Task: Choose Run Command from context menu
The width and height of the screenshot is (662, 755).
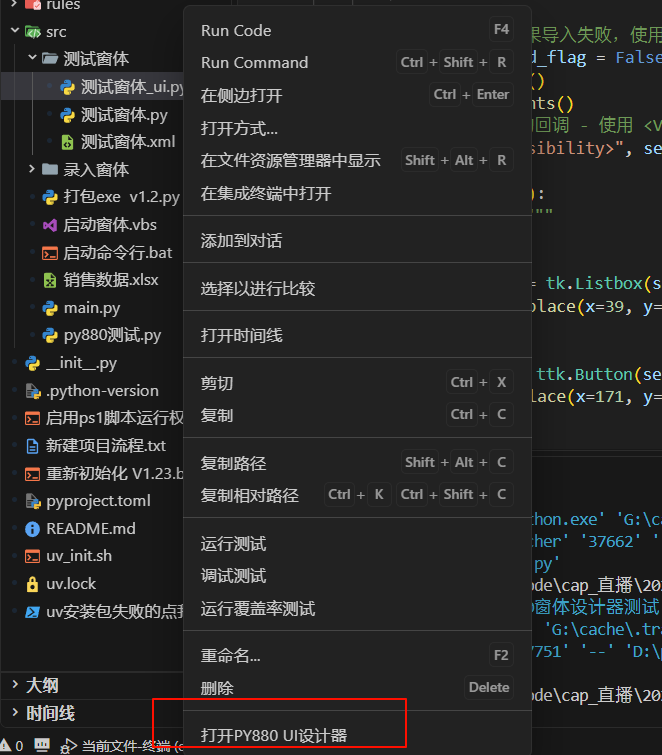Action: pos(357,63)
